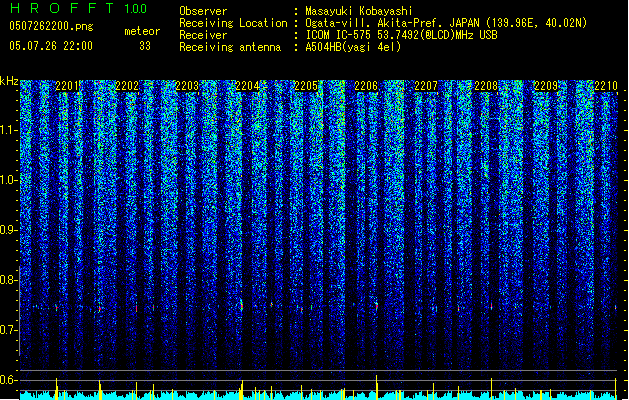Image resolution: width=629 pixels, height=400 pixels.
Task: Click the date stamp 05.07.26 22:00
Action: (51, 46)
